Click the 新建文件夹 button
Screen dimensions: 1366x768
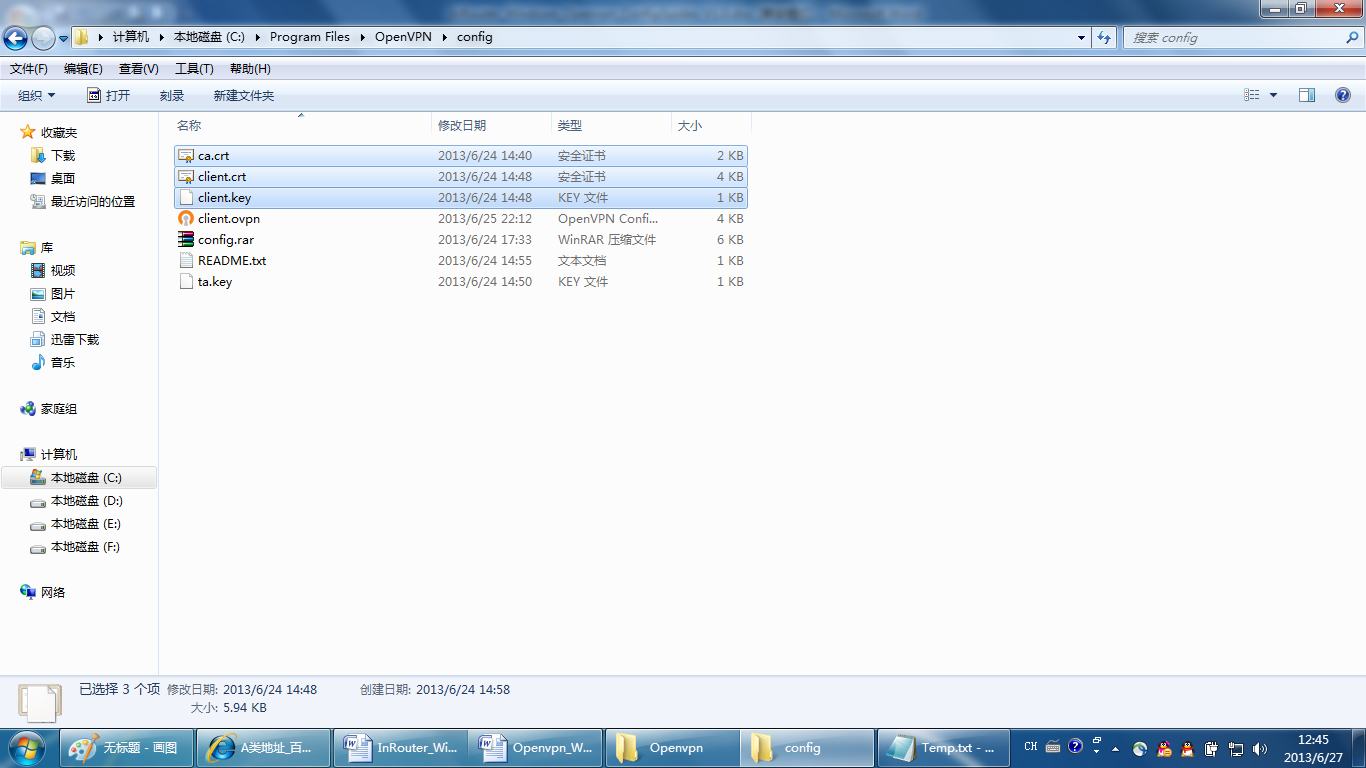pyautogui.click(x=243, y=96)
